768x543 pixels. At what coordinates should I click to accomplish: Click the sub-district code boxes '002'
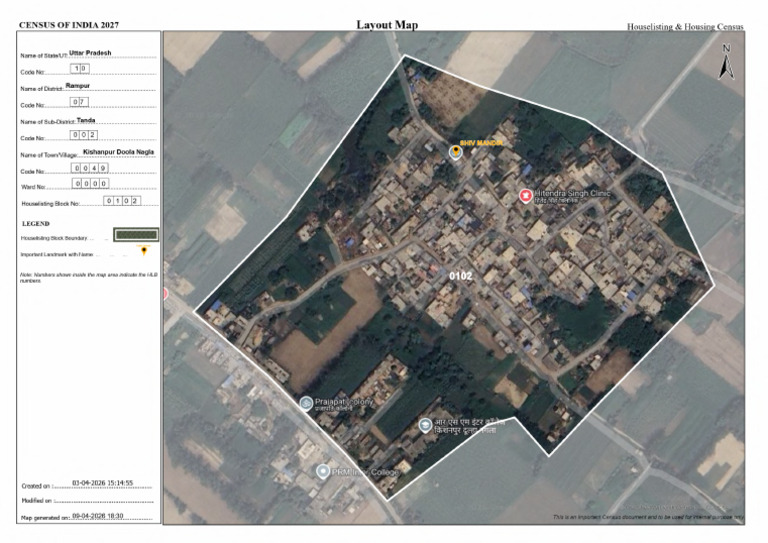[84, 135]
